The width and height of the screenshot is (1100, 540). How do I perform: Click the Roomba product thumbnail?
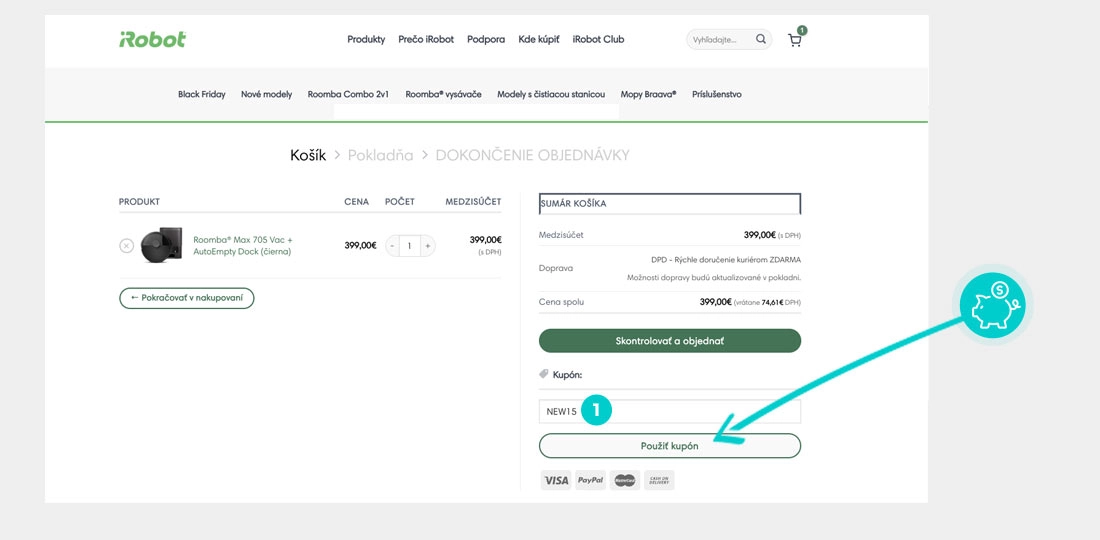160,246
